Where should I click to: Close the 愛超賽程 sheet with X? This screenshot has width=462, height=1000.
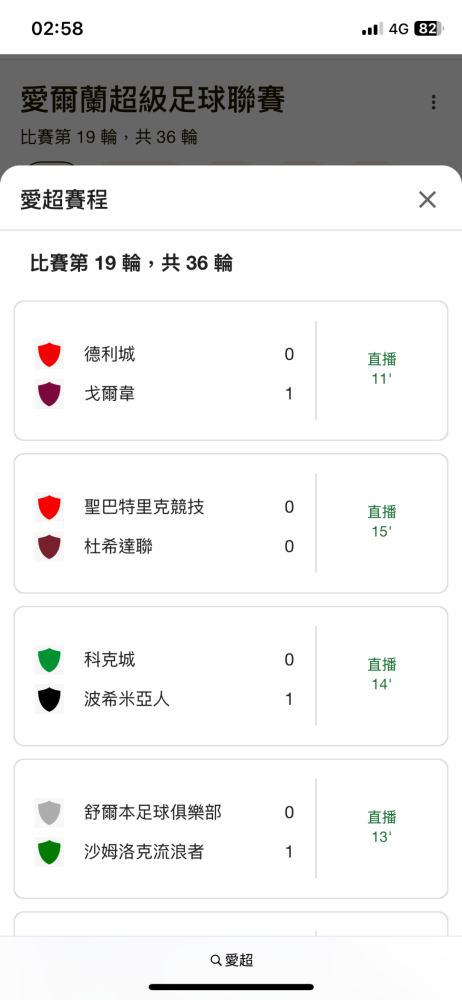pyautogui.click(x=427, y=200)
